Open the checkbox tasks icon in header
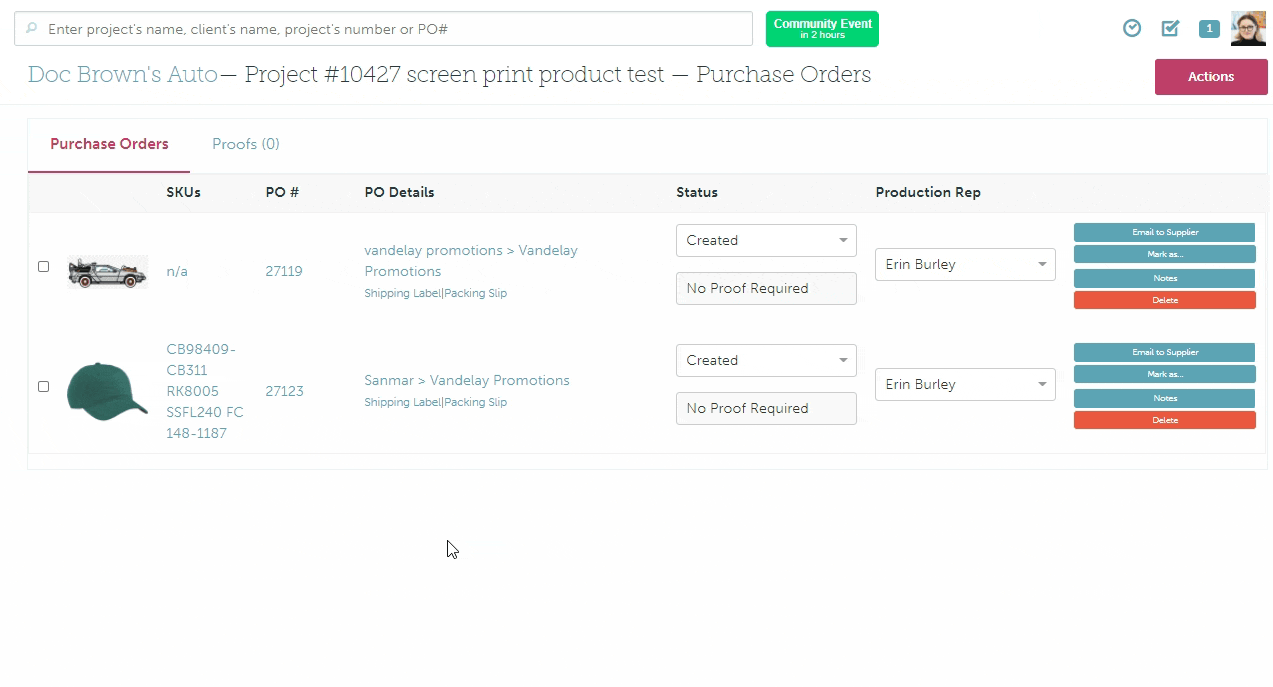 tap(1170, 28)
